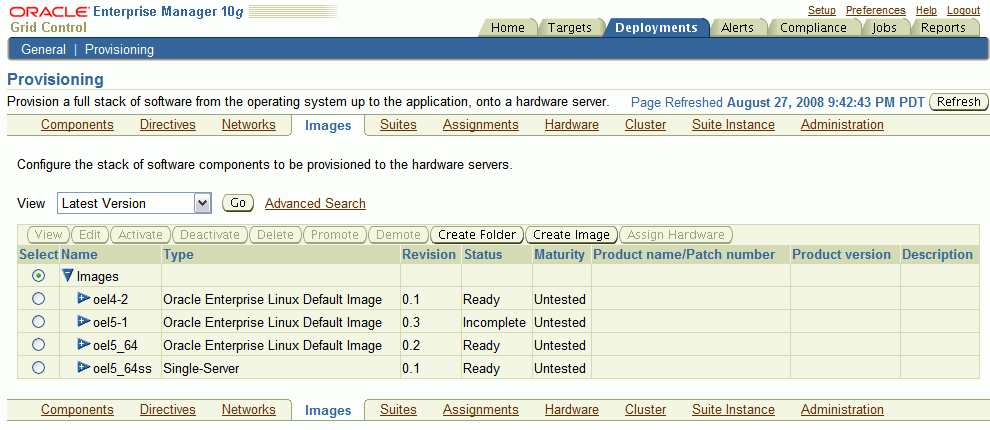The image size is (990, 430).
Task: Click the Assign Hardware button
Action: coord(676,235)
